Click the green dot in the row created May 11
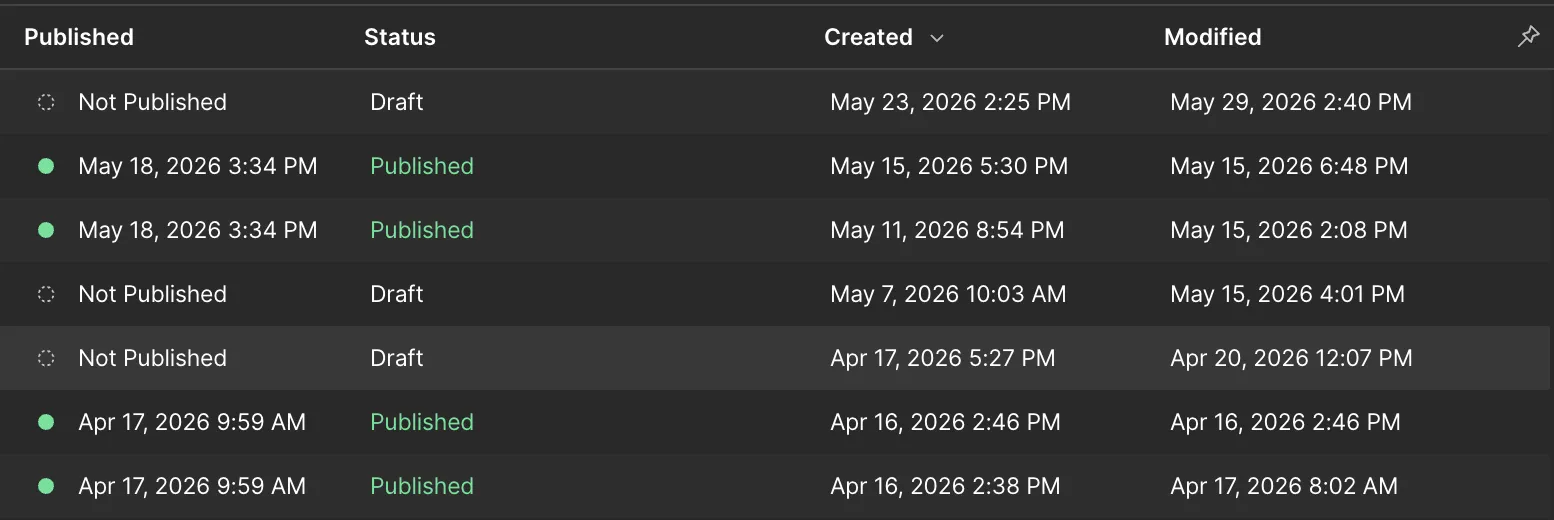The image size is (1554, 520). pyautogui.click(x=46, y=230)
